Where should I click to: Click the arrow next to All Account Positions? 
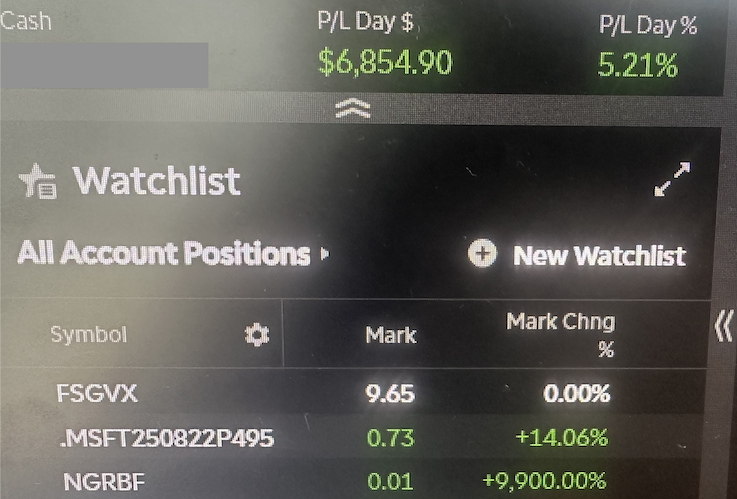coord(324,254)
